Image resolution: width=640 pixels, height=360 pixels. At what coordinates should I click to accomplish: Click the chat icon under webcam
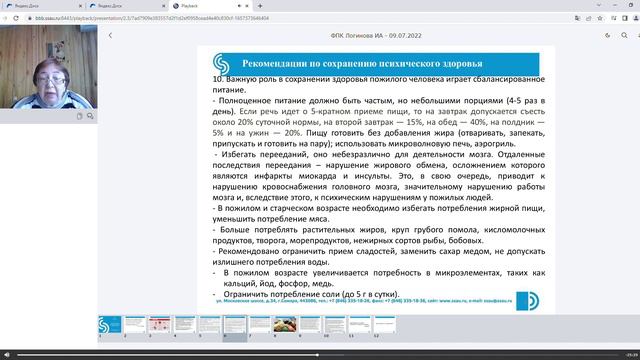coord(90,116)
